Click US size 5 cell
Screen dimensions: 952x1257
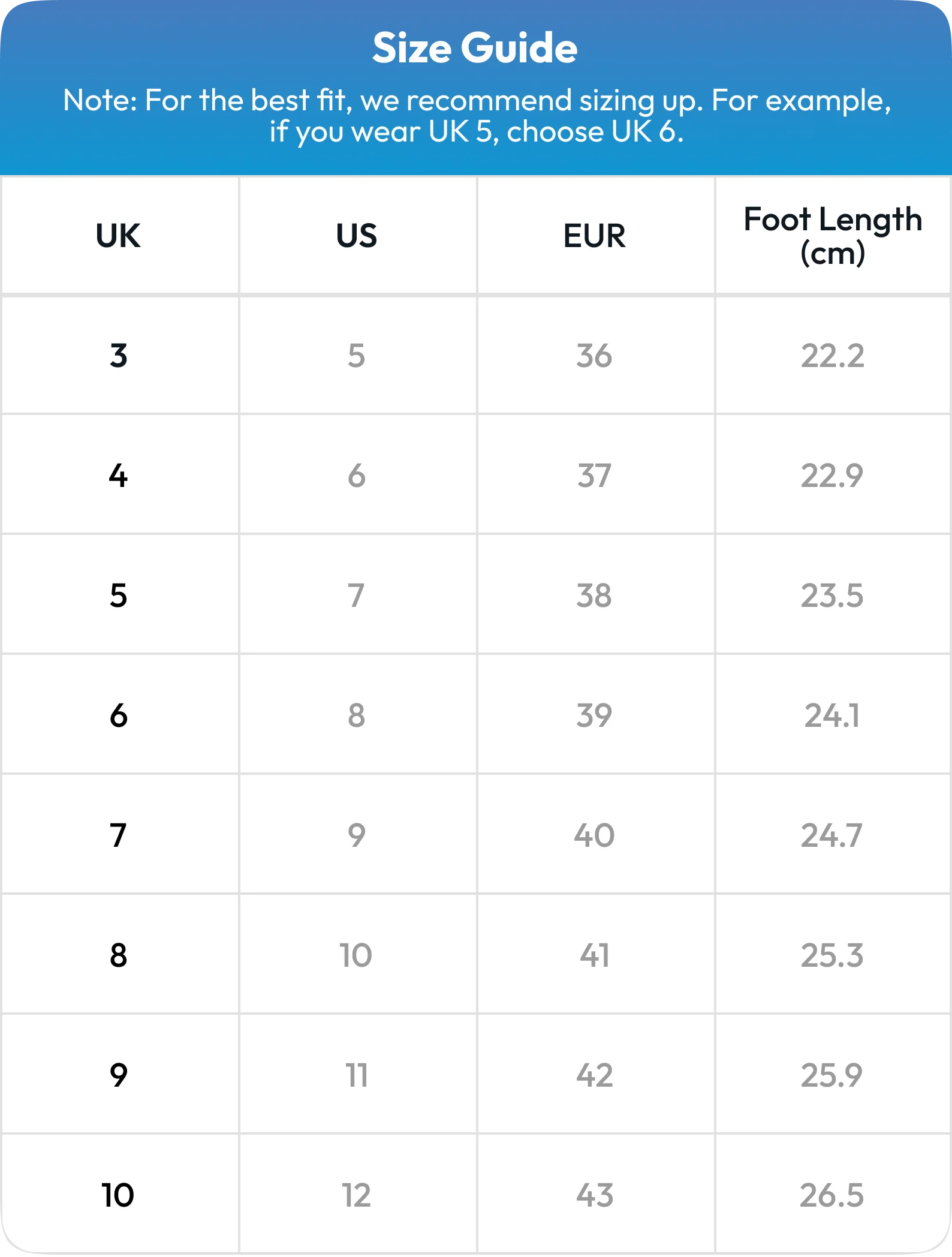pos(357,355)
